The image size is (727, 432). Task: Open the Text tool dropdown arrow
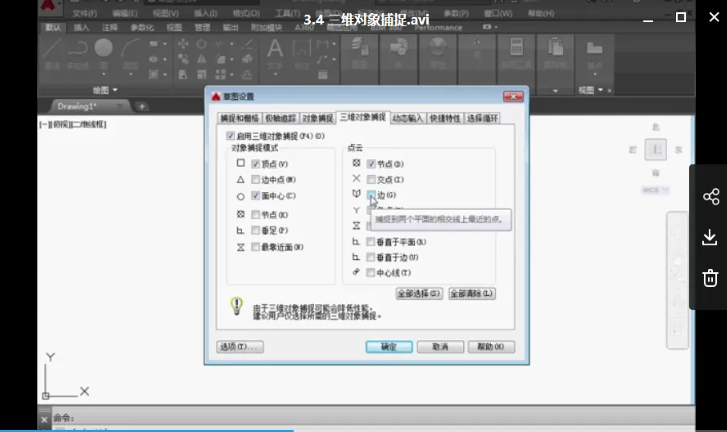[x=275, y=74]
